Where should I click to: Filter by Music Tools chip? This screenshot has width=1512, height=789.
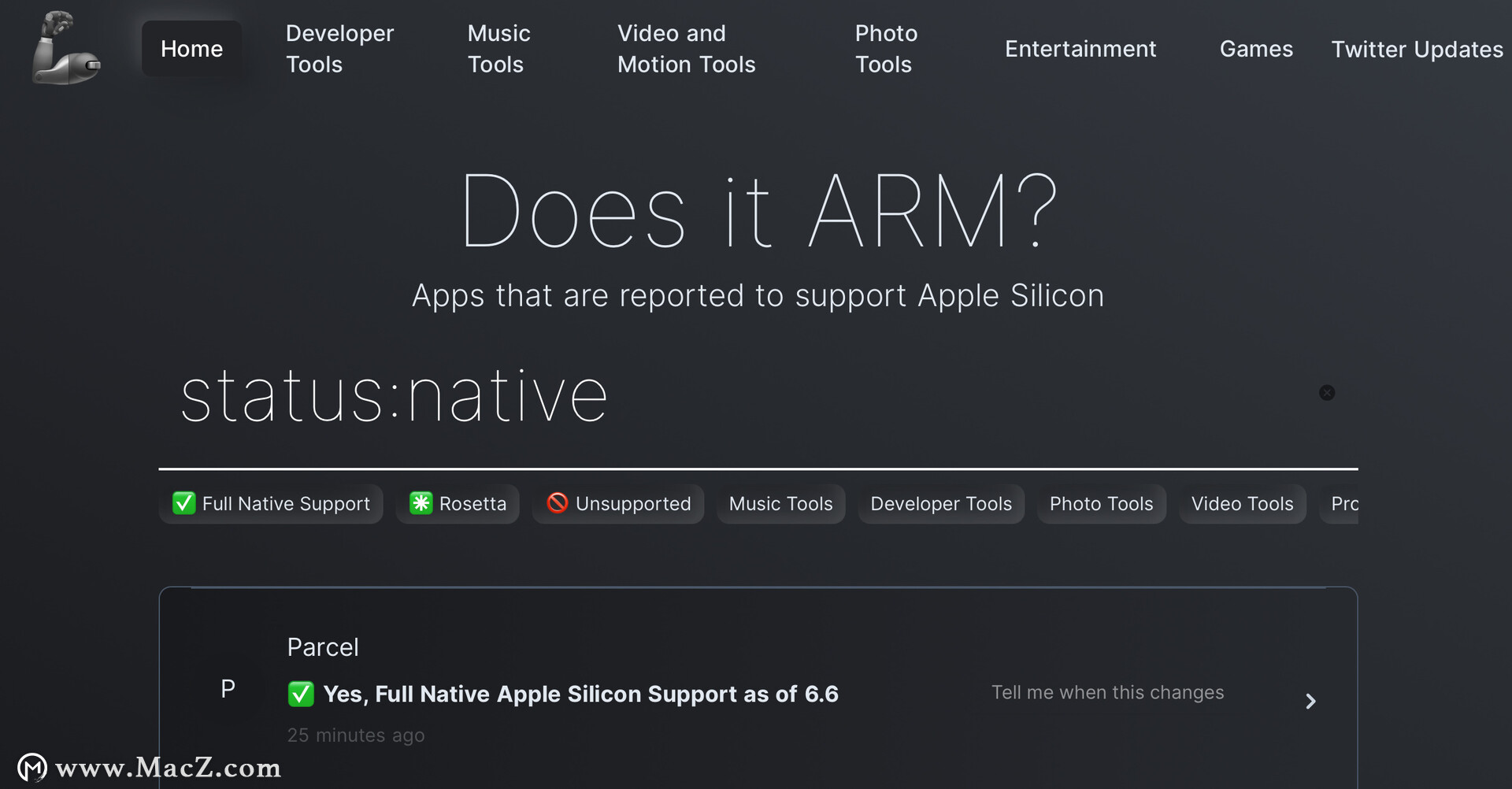[x=781, y=504]
